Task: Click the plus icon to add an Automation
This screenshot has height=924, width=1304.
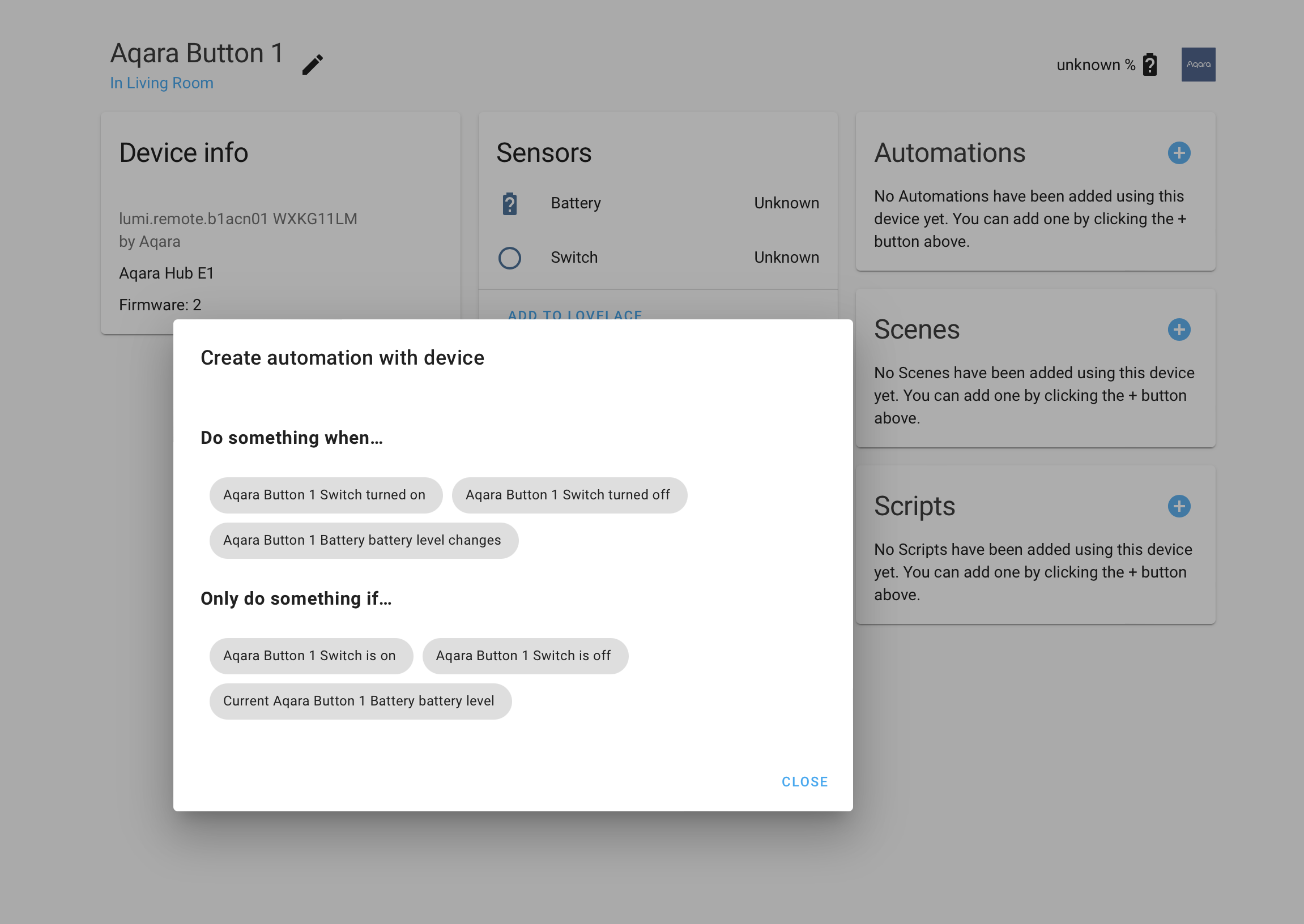Action: pos(1179,153)
